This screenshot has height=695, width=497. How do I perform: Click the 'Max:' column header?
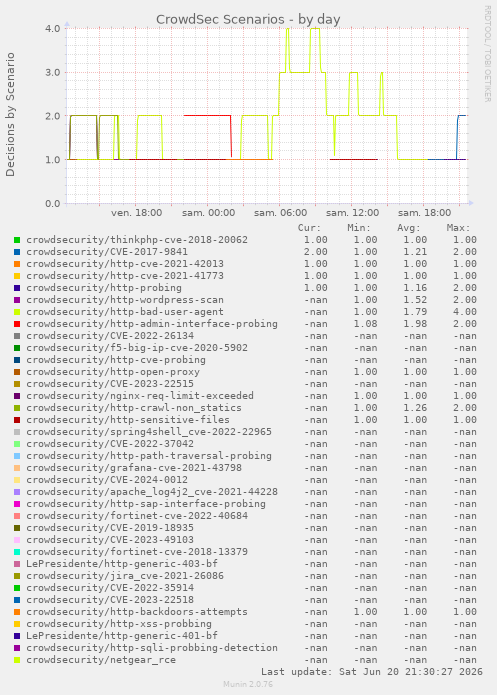[x=458, y=228]
